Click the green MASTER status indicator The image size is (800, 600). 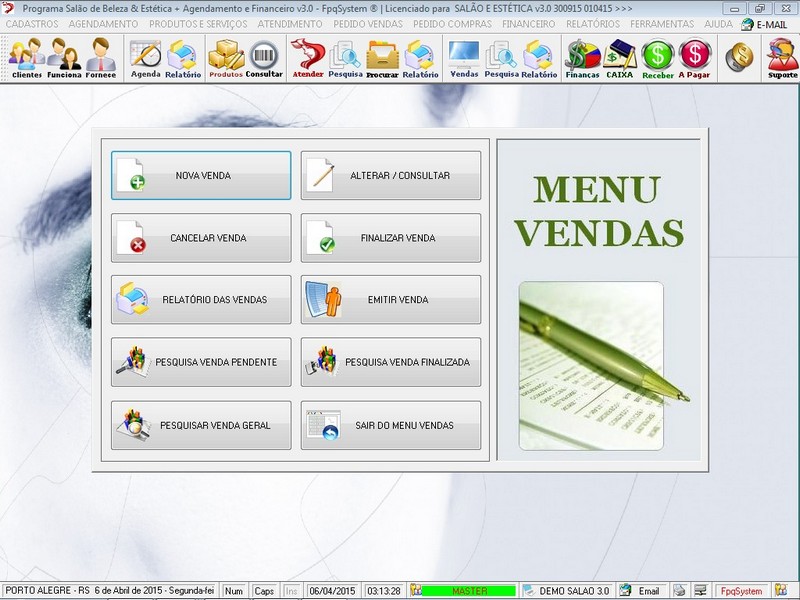coord(469,591)
